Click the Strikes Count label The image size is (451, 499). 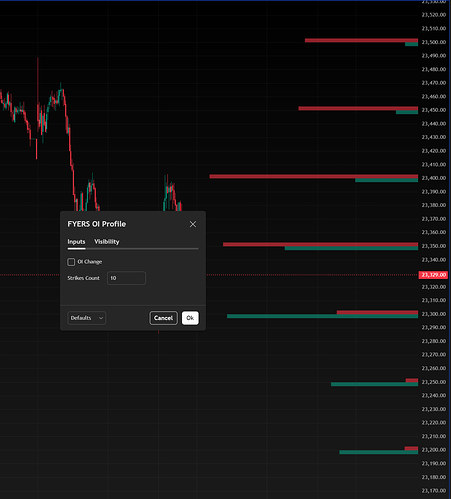(83, 278)
